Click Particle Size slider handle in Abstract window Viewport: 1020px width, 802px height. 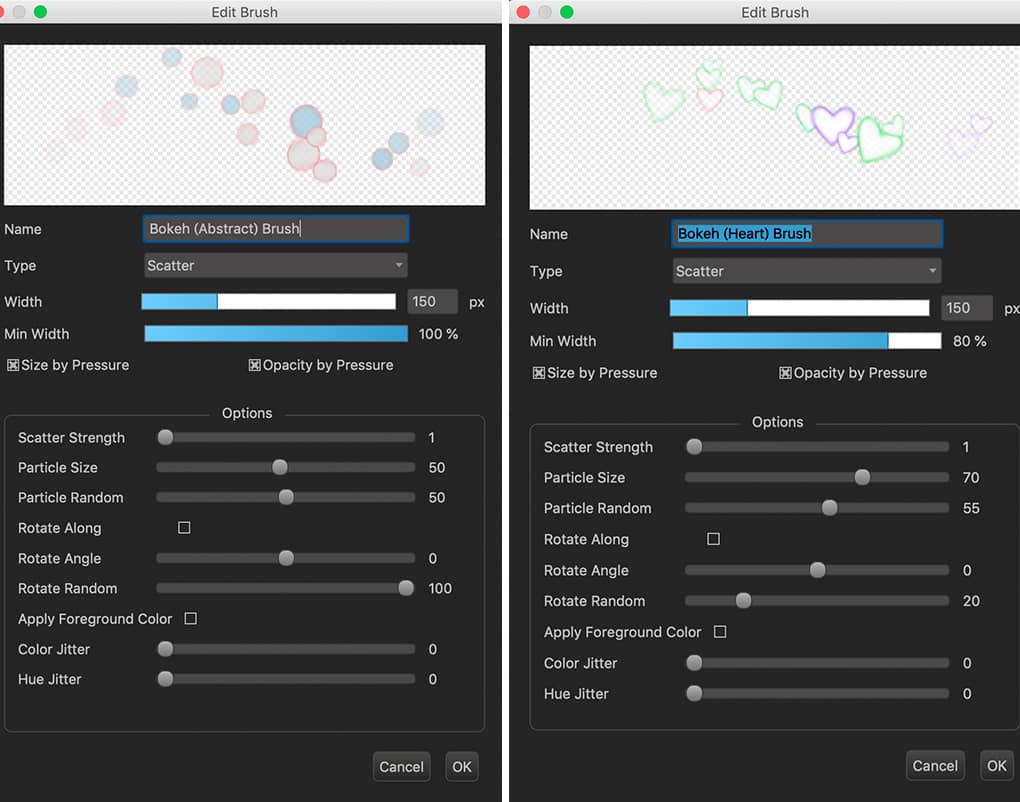pyautogui.click(x=280, y=467)
